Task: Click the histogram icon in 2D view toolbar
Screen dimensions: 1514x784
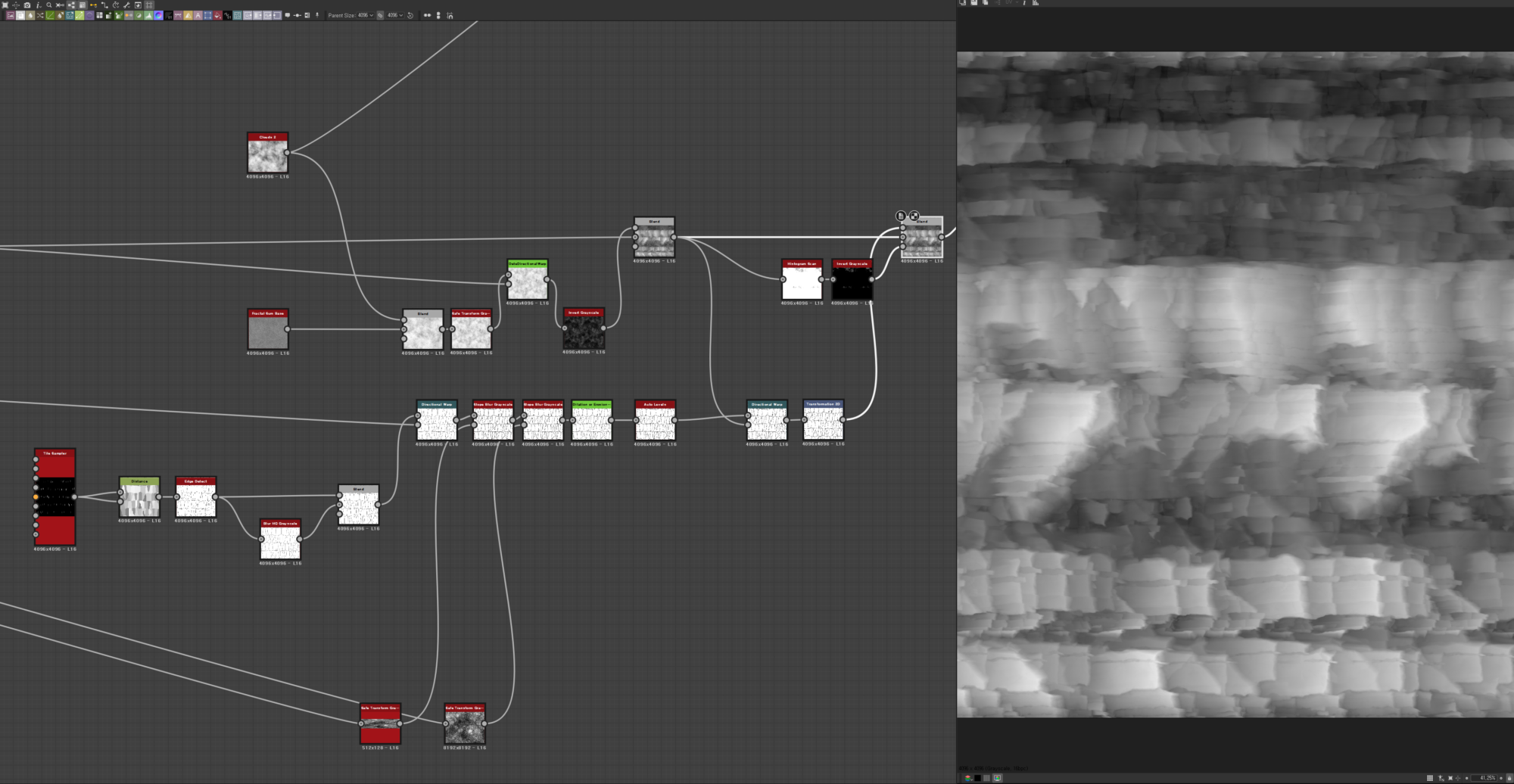Action: [x=1036, y=3]
